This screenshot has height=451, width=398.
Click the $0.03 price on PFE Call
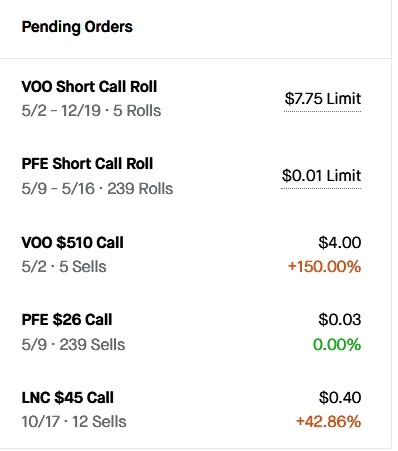click(x=340, y=320)
